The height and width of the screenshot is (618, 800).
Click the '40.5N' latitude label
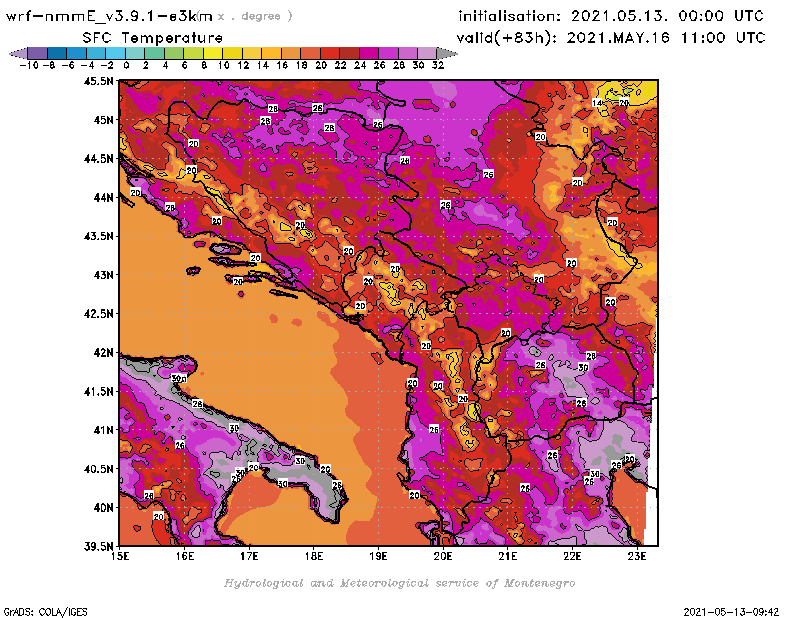(98, 469)
